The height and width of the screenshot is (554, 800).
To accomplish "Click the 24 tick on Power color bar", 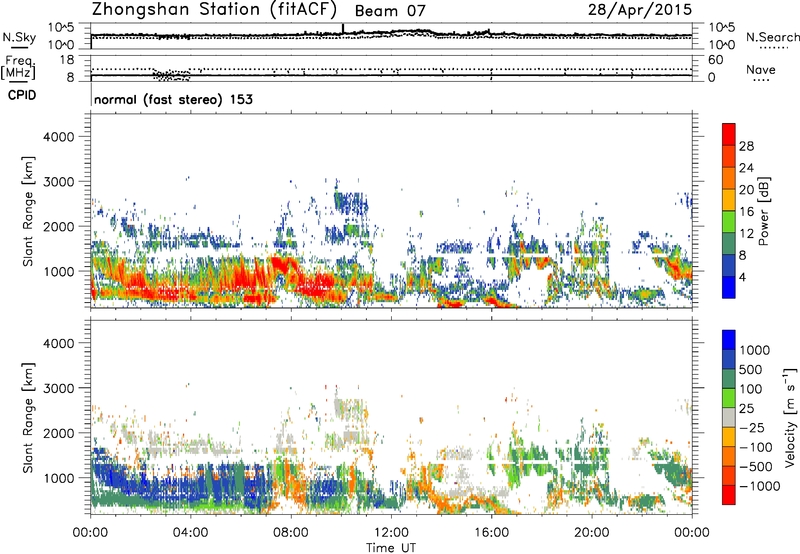I will (746, 168).
